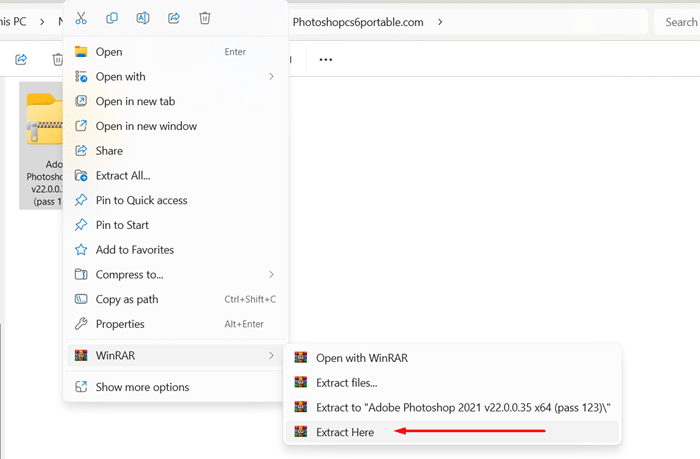Click the Rename icon in context menu

tap(143, 18)
